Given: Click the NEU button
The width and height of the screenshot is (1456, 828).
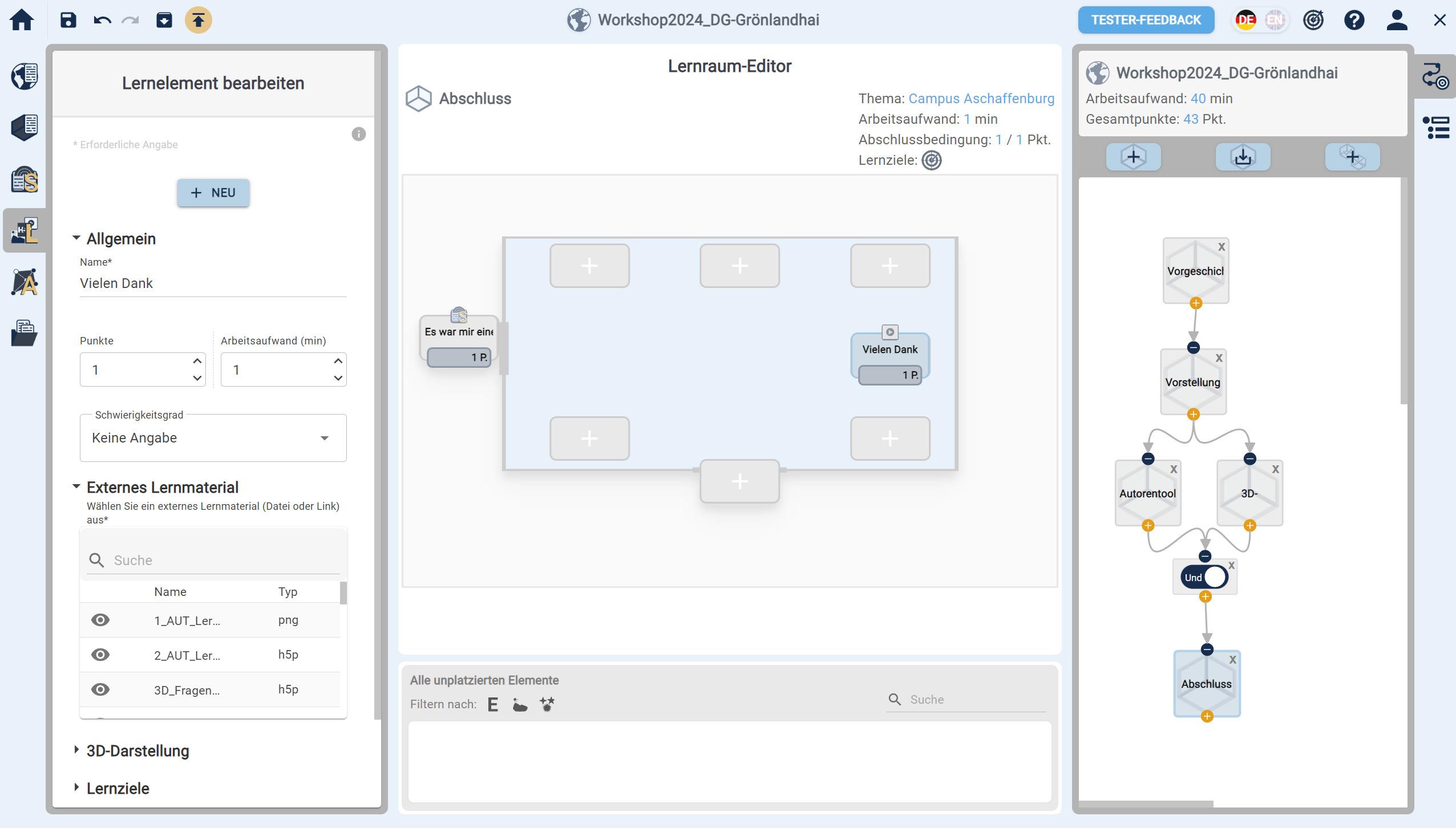Looking at the screenshot, I should [213, 193].
